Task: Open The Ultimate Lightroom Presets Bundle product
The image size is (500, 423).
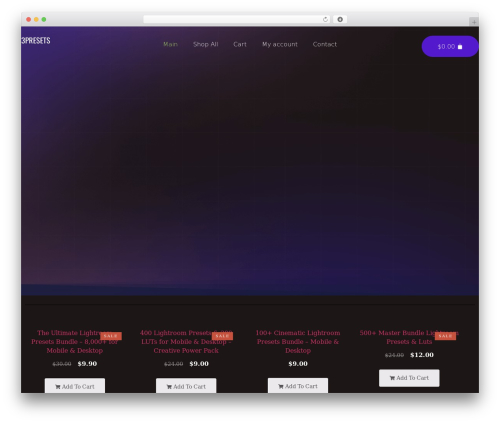Action: pyautogui.click(x=75, y=342)
